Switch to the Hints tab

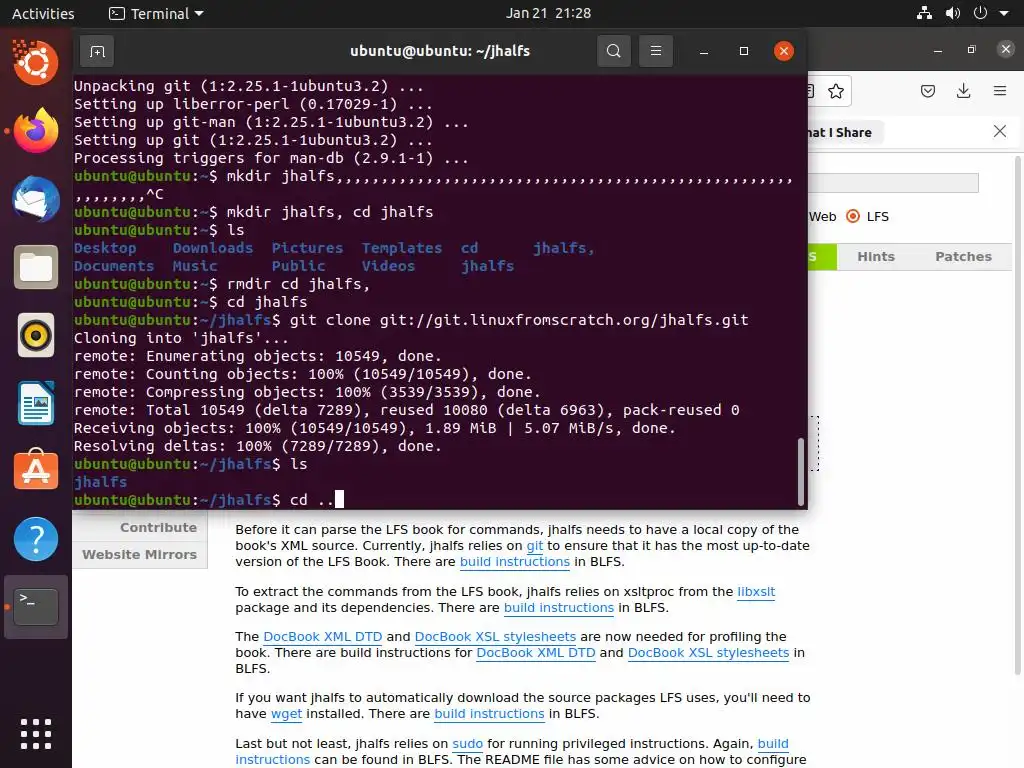click(x=876, y=257)
